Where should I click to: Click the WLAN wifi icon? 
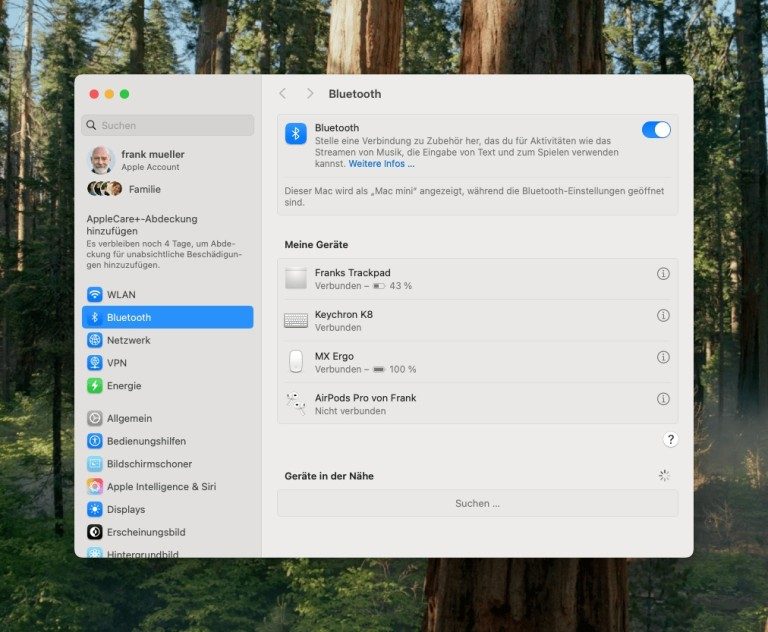coord(95,294)
